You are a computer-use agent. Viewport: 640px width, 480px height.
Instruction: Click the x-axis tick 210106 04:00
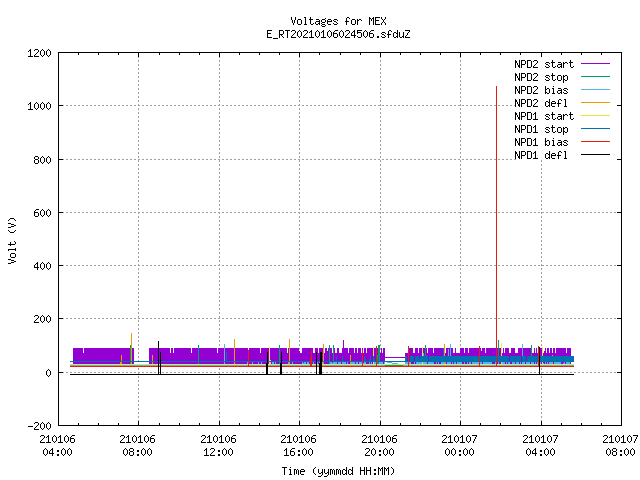click(x=58, y=445)
